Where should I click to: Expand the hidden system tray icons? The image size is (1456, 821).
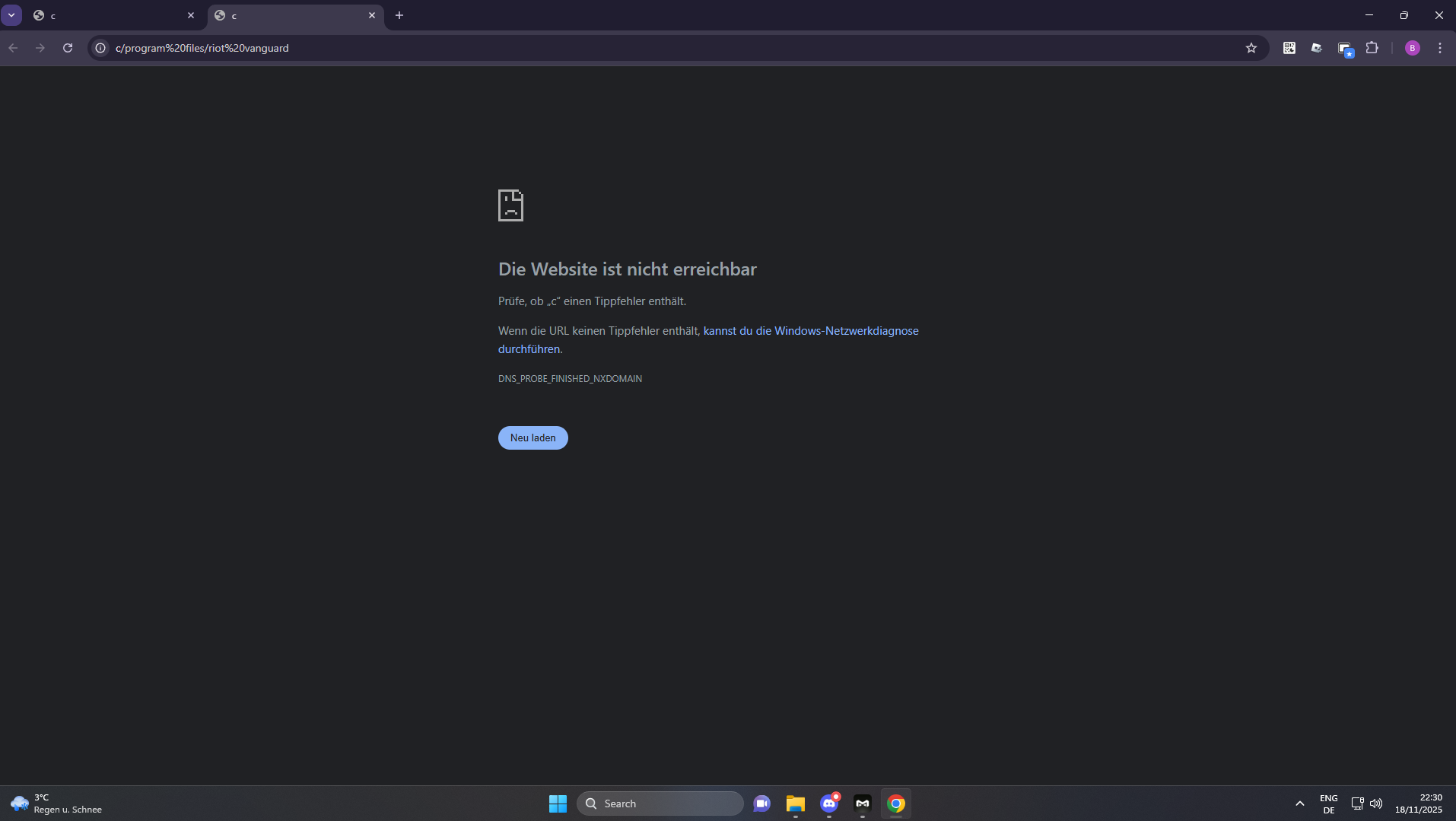point(1300,803)
